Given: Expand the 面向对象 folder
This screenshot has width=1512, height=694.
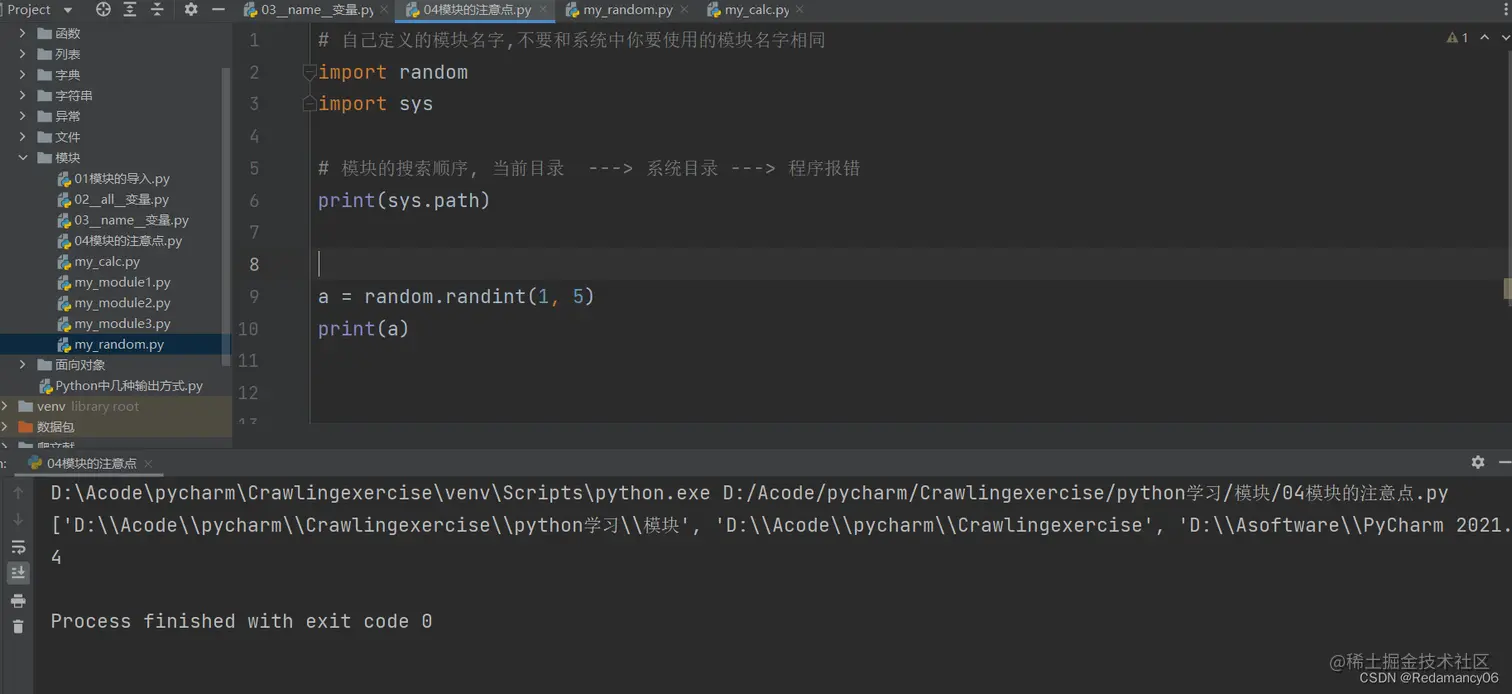Looking at the screenshot, I should click(x=23, y=365).
